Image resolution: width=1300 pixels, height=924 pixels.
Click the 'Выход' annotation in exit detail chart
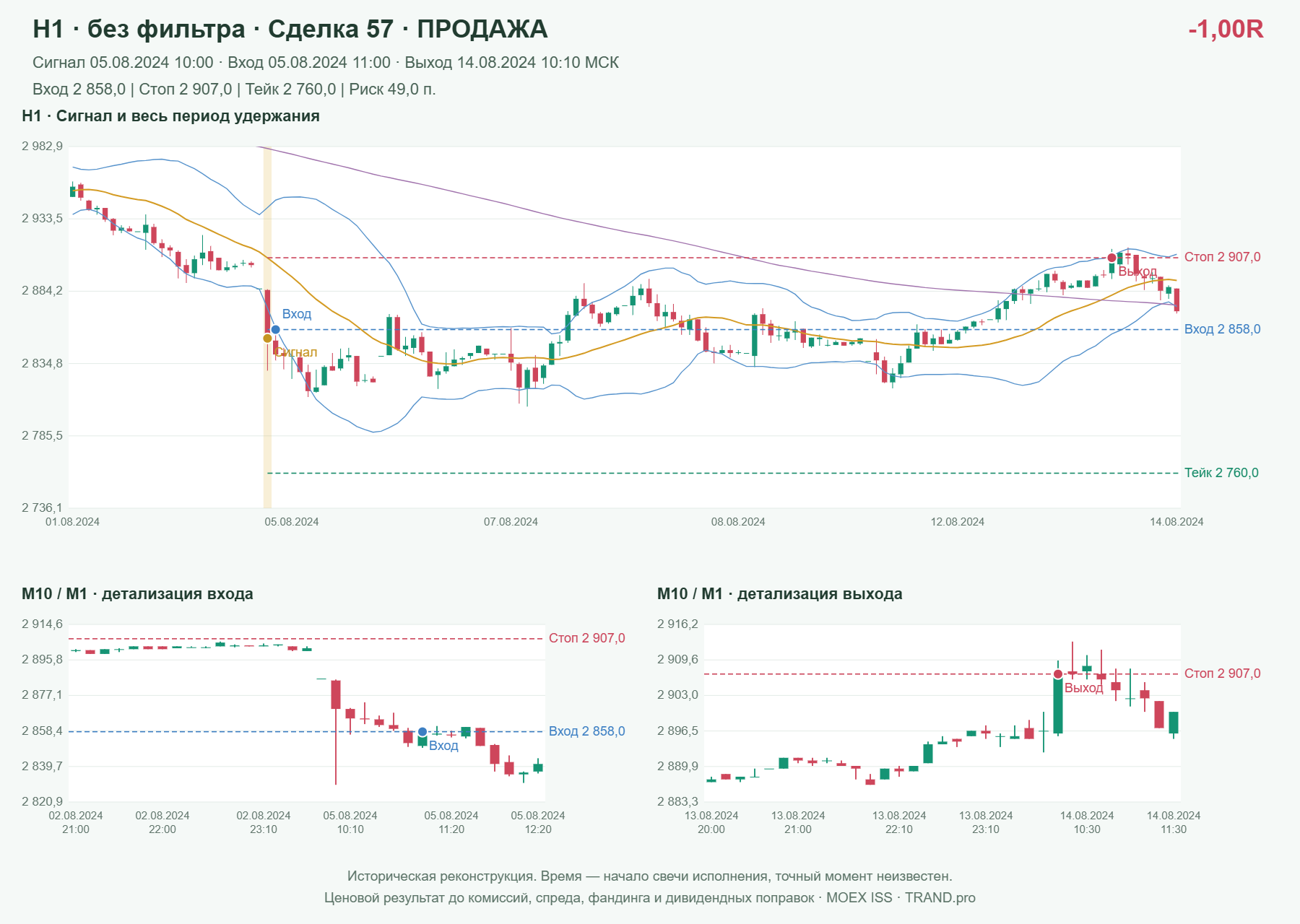click(x=1084, y=688)
